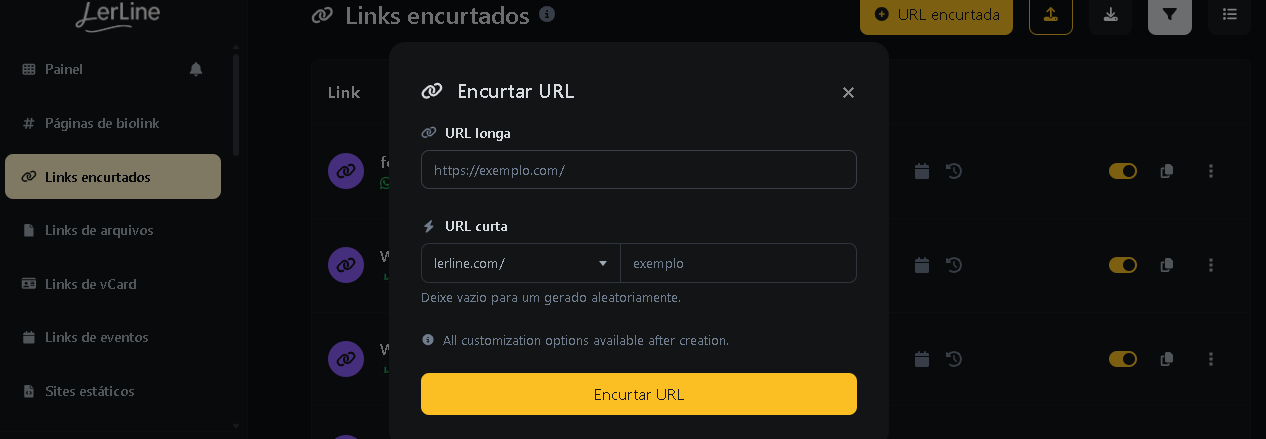Click calendar icon in the first link row
Image resolution: width=1266 pixels, height=439 pixels.
(x=922, y=172)
